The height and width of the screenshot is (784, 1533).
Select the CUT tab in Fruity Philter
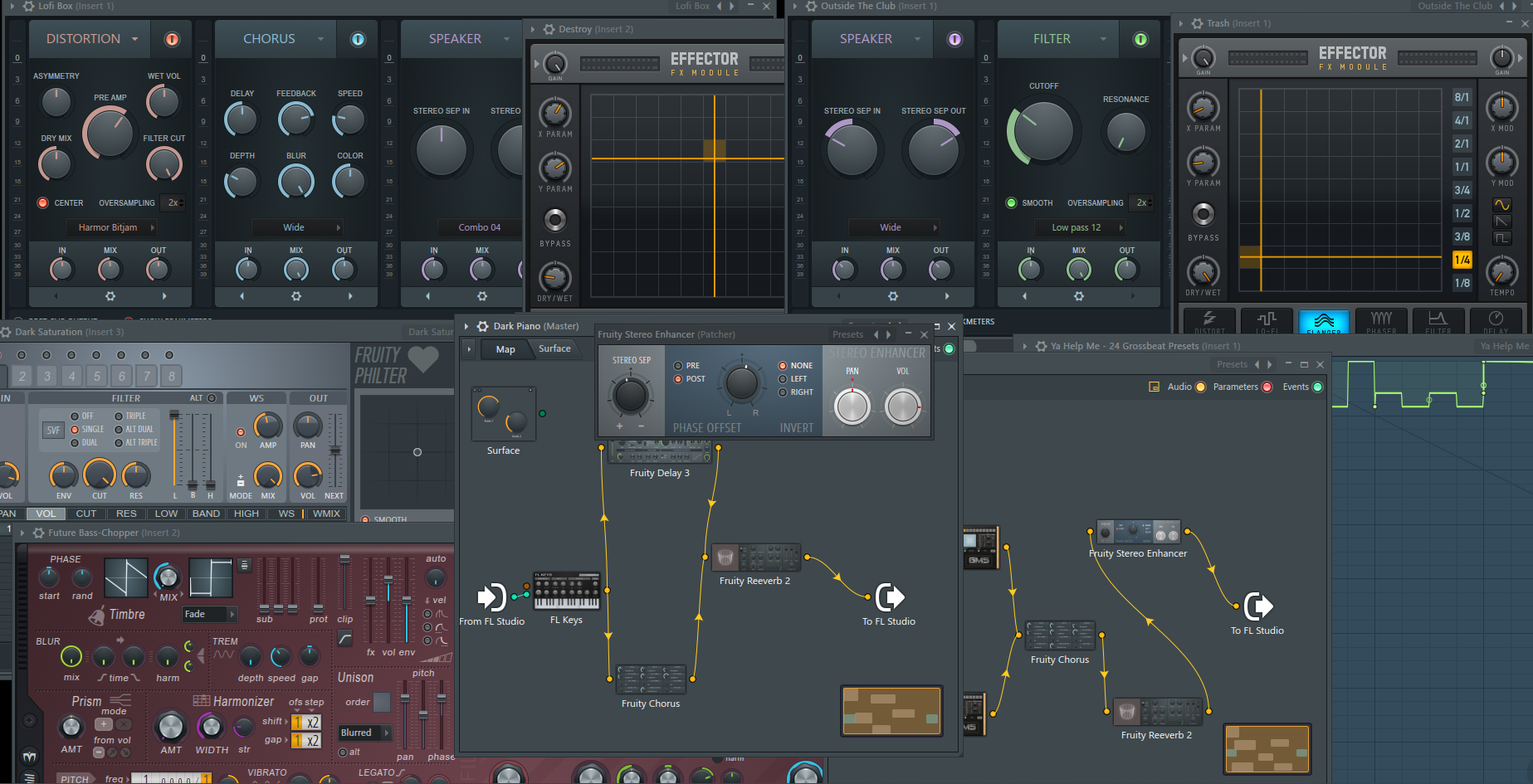point(86,514)
